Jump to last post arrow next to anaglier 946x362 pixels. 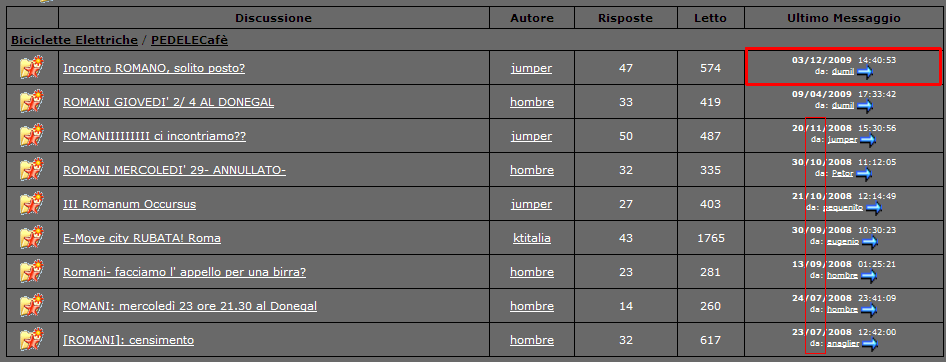pyautogui.click(x=870, y=345)
